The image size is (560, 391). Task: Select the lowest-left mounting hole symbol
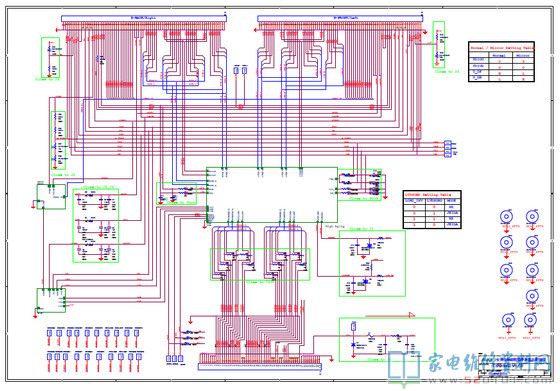click(x=508, y=320)
